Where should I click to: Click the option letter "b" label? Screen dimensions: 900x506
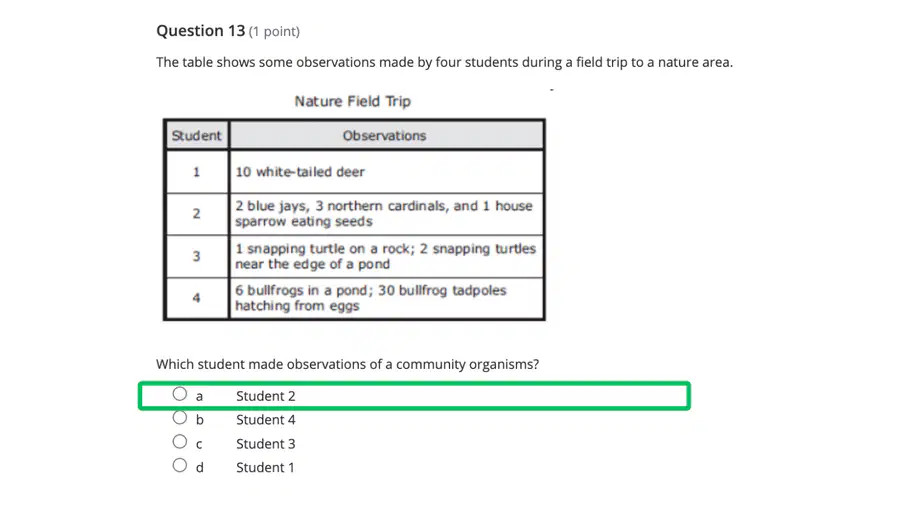tap(199, 420)
